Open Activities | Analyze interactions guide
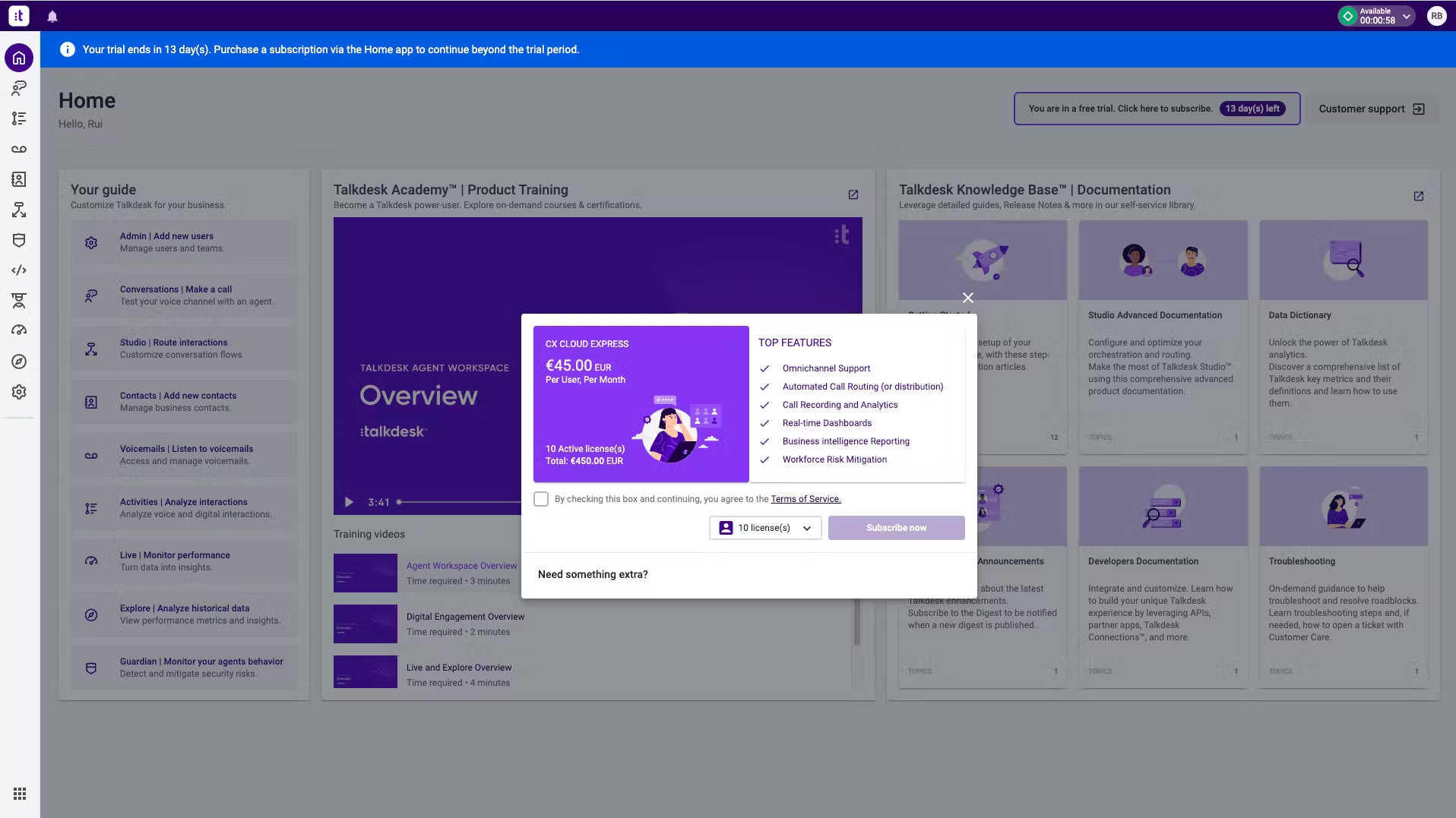The width and height of the screenshot is (1456, 818). pyautogui.click(x=183, y=508)
